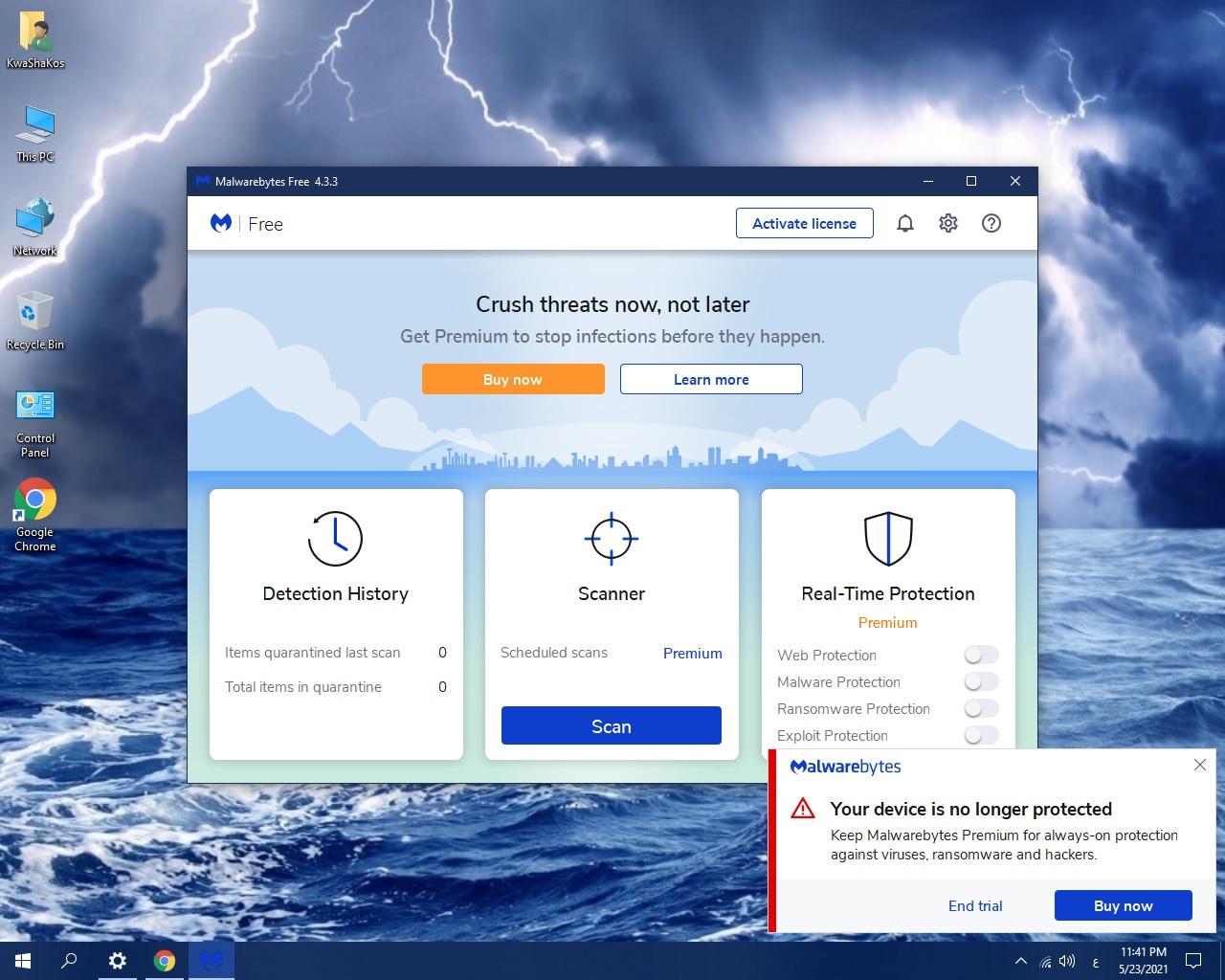1225x980 pixels.
Task: Click the blue Buy now popup button
Action: coord(1124,905)
